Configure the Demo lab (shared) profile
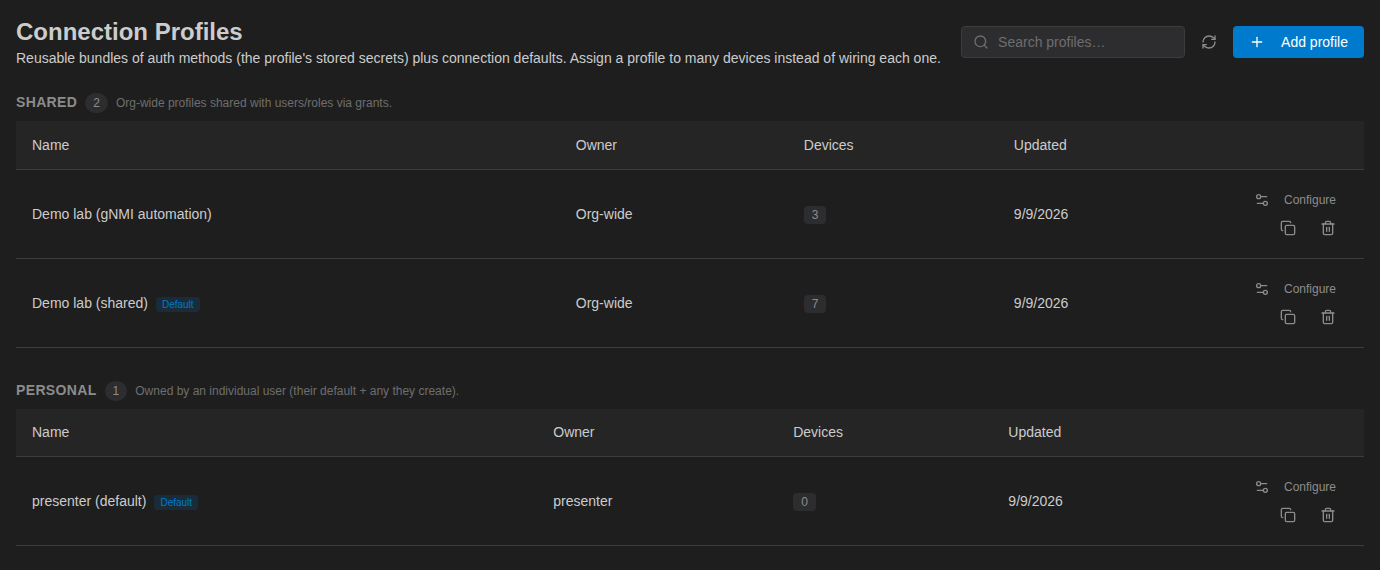 1296,289
